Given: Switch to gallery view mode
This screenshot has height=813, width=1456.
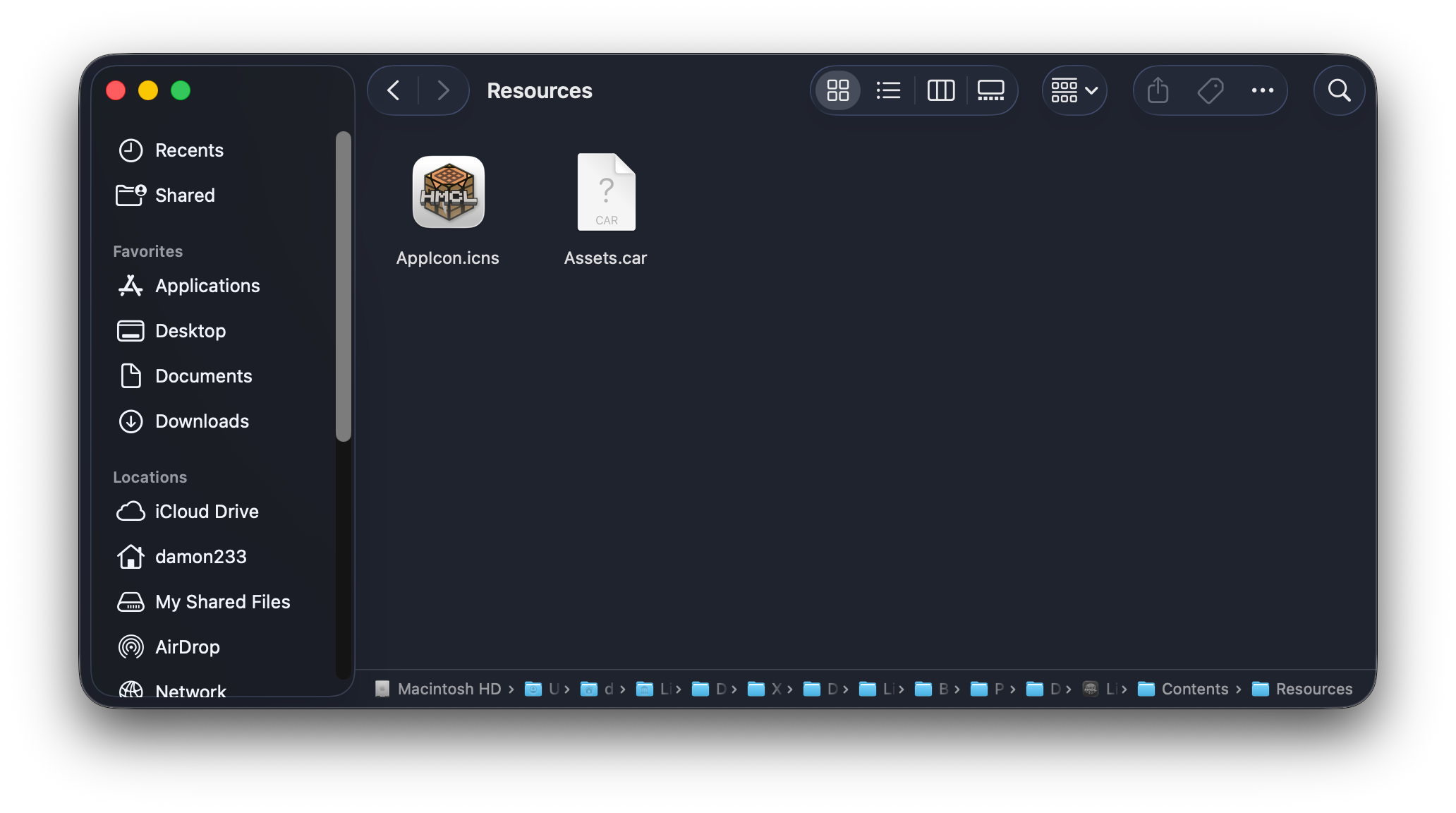Looking at the screenshot, I should [x=990, y=90].
